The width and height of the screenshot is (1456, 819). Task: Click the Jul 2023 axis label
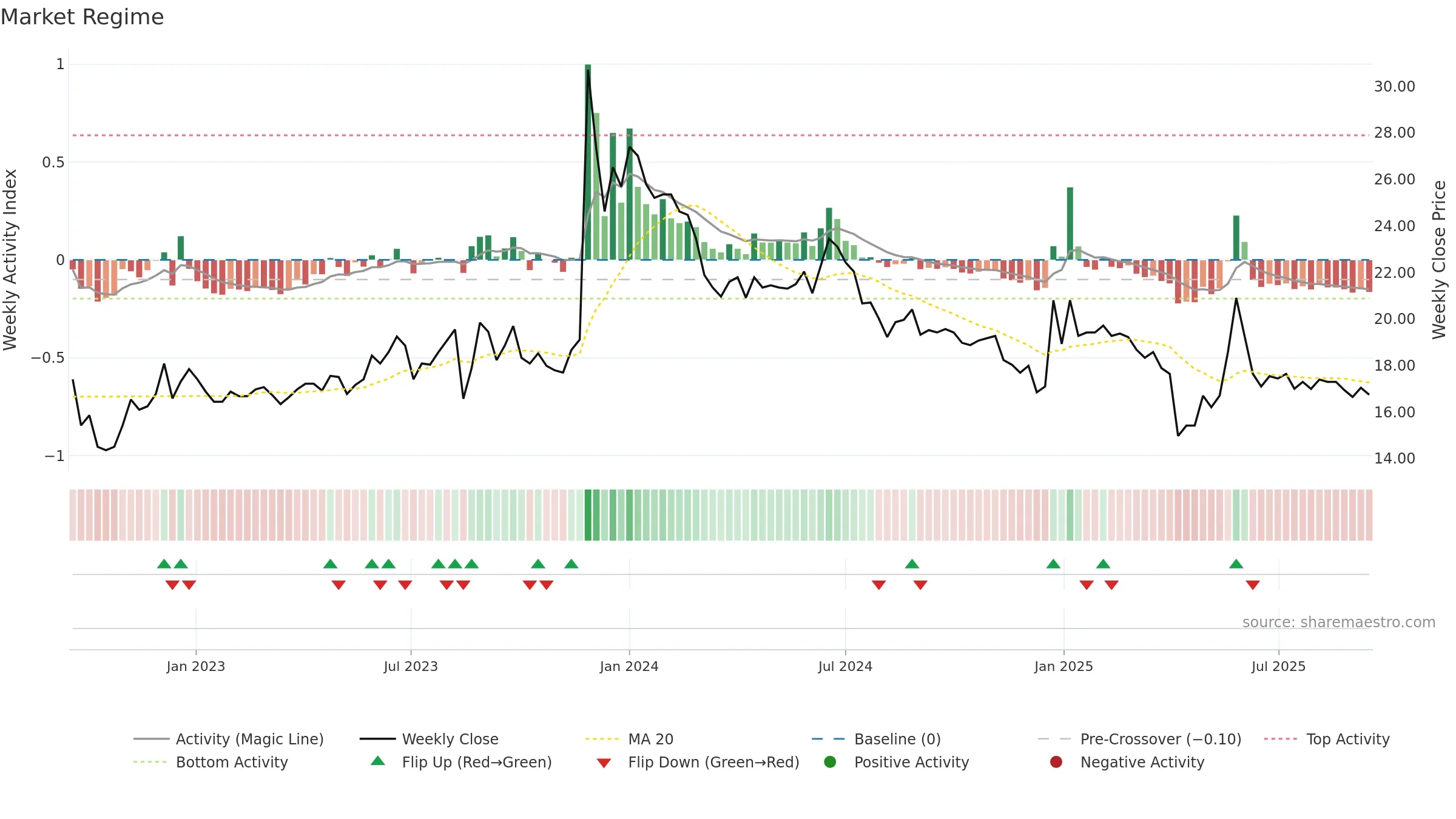[411, 666]
